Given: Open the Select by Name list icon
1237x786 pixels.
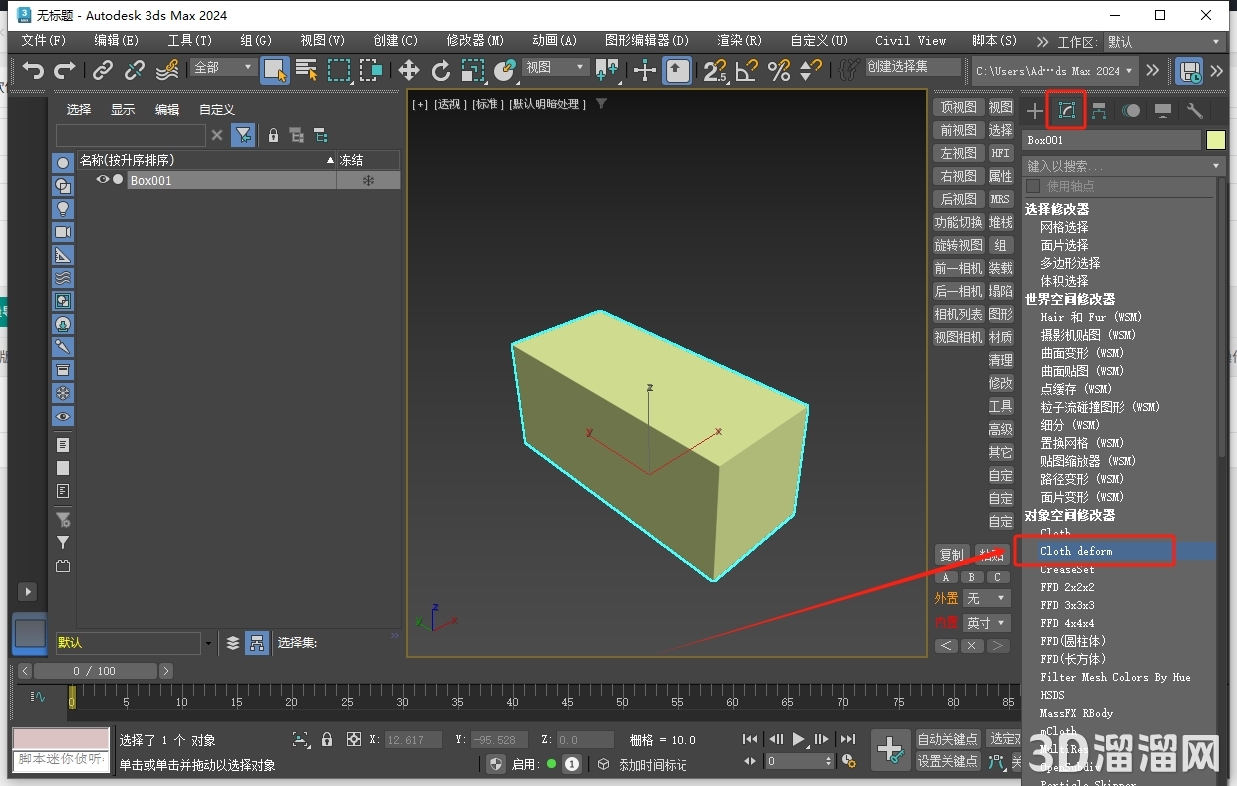Looking at the screenshot, I should 307,70.
